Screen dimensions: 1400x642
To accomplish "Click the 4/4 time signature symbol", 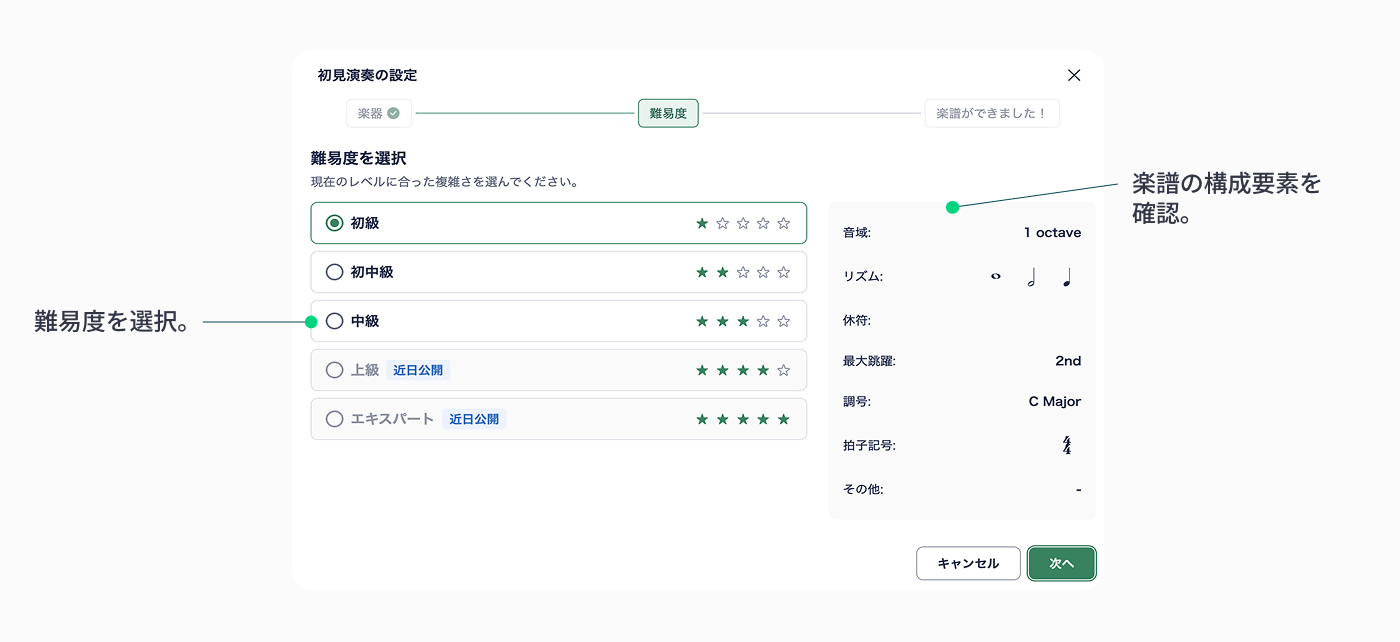I will [1067, 446].
